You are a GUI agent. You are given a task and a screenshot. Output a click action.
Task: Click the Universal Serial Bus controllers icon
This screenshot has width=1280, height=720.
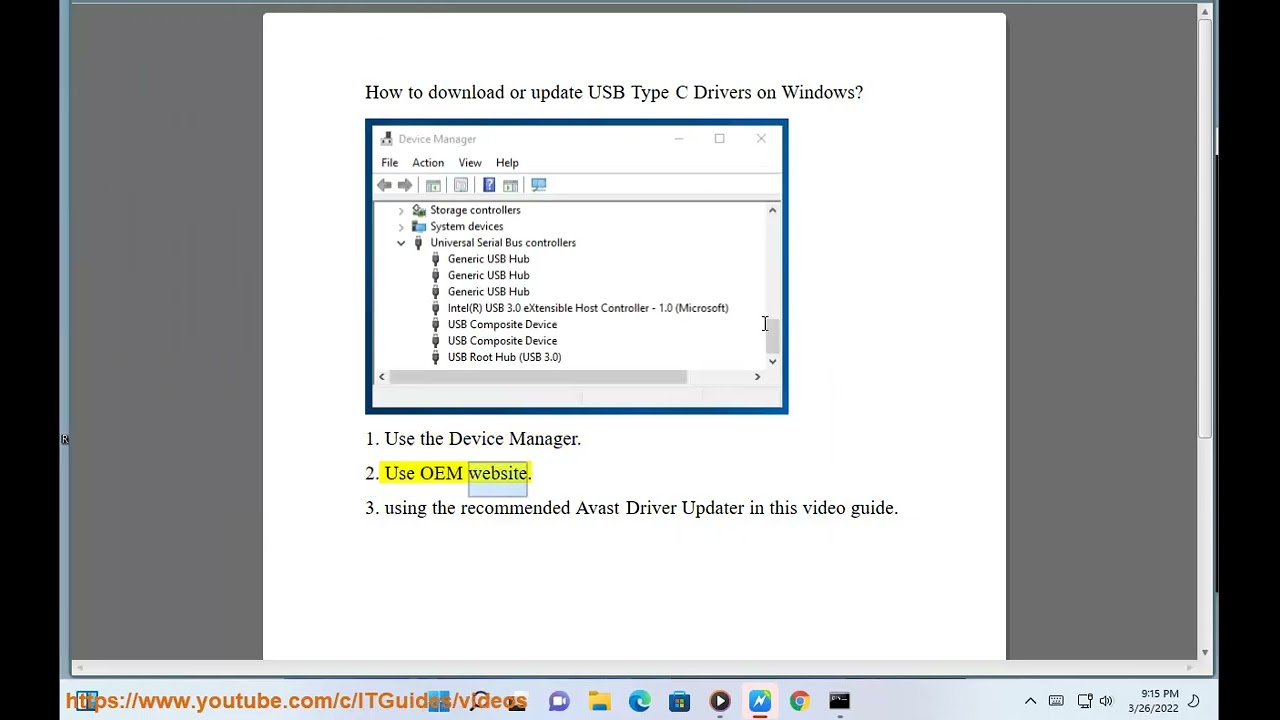coord(418,243)
